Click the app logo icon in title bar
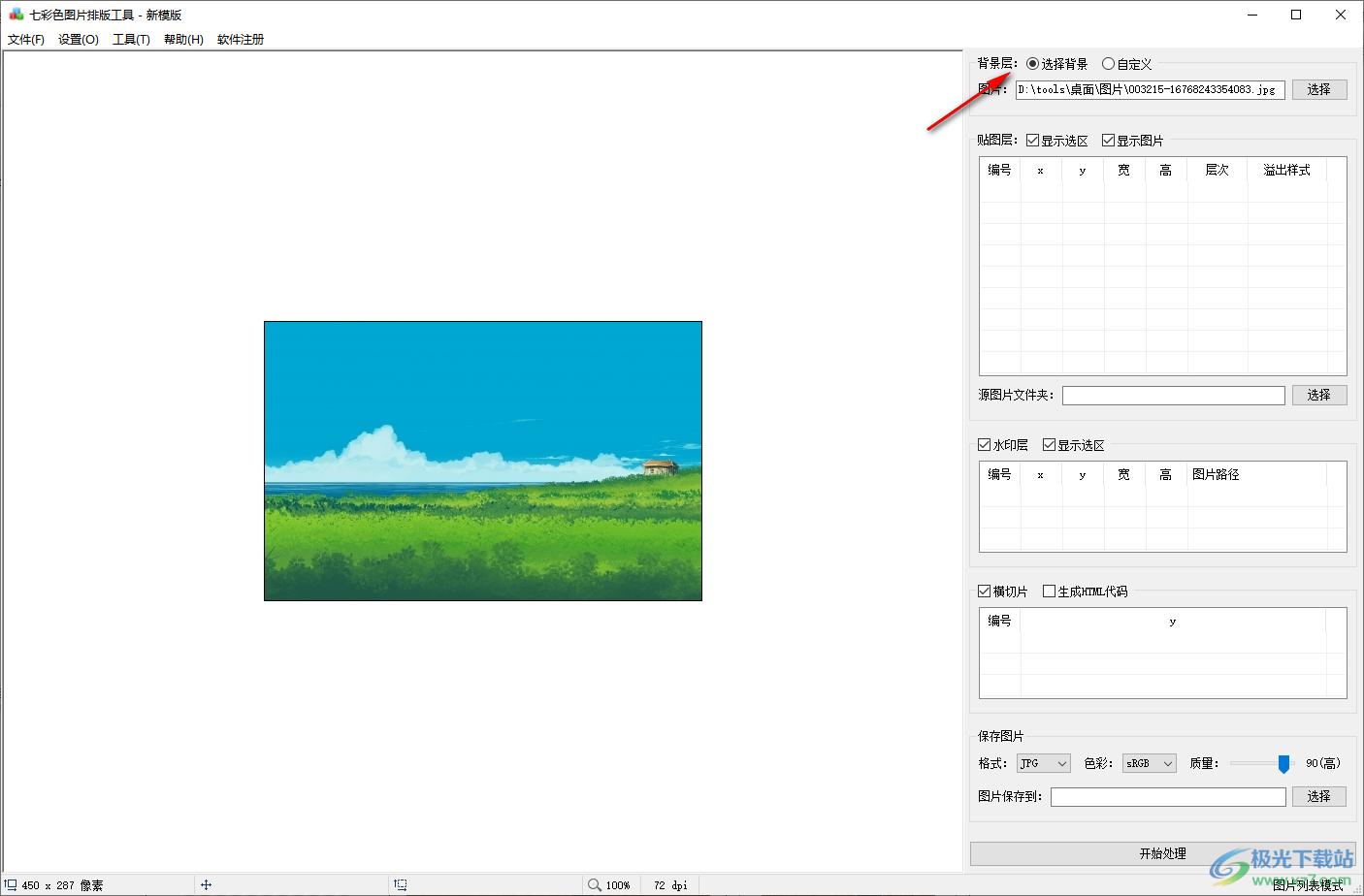 (16, 15)
